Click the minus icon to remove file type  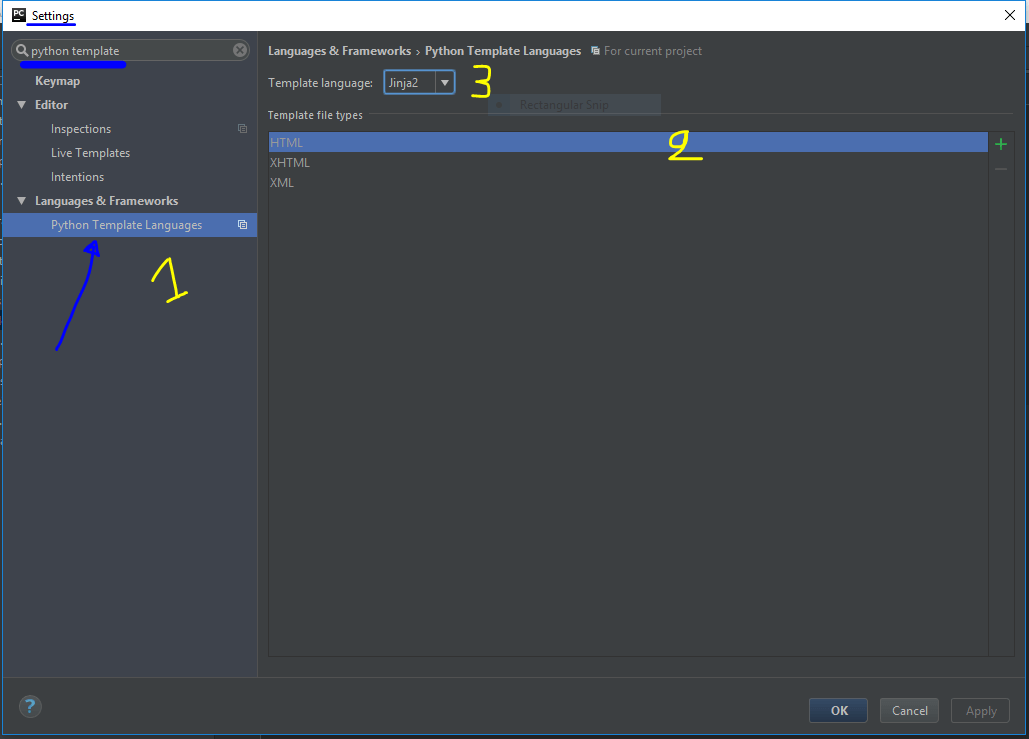[x=1001, y=169]
